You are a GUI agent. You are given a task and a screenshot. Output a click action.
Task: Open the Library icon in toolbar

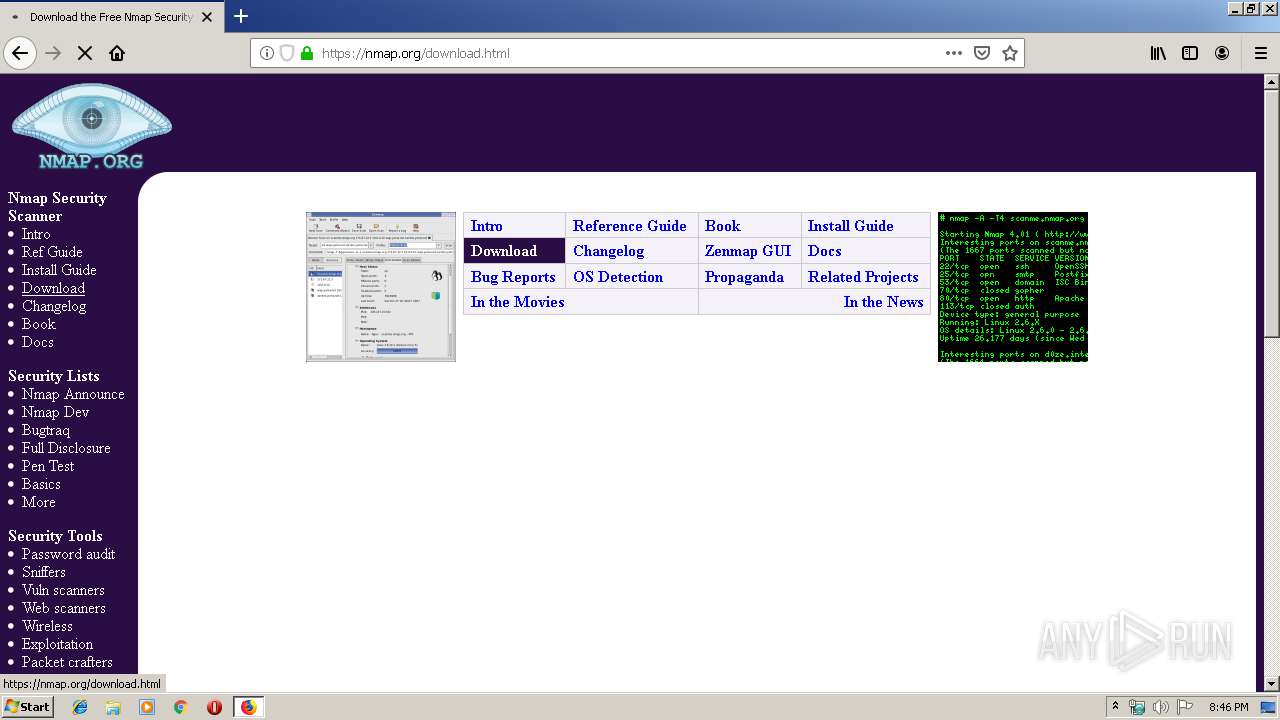(x=1158, y=53)
